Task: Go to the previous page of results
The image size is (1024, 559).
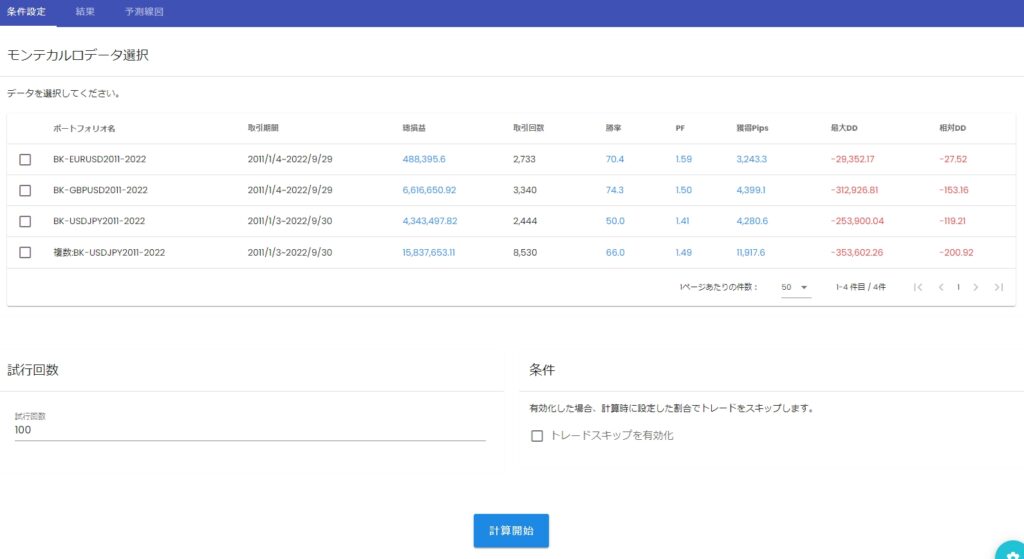Action: pyautogui.click(x=941, y=287)
